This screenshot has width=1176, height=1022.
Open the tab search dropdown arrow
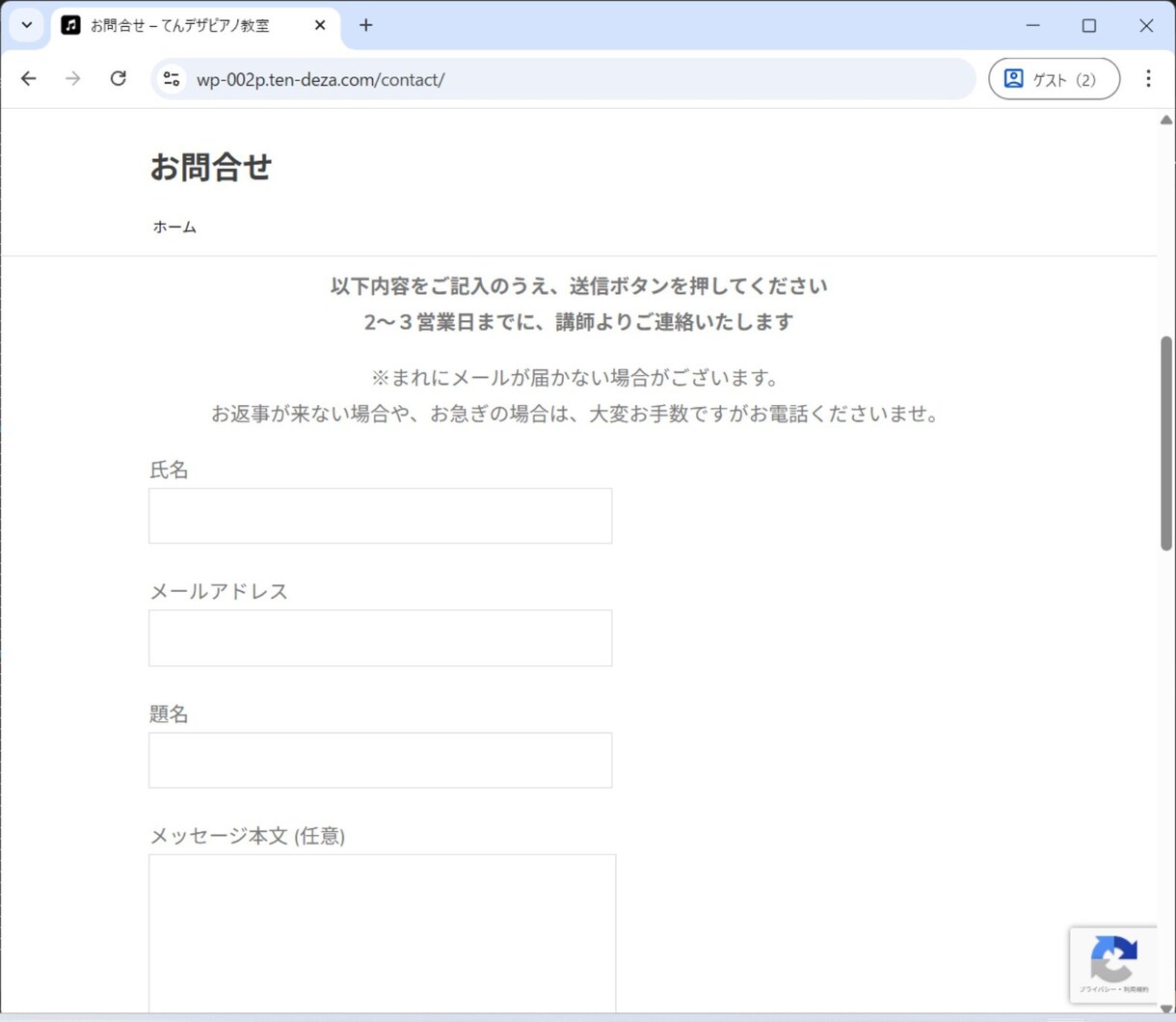click(27, 25)
